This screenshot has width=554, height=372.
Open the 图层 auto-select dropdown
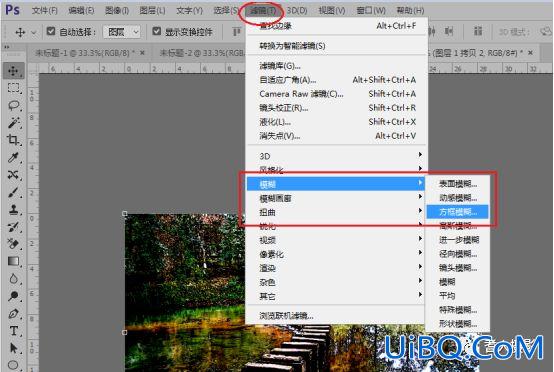(122, 32)
